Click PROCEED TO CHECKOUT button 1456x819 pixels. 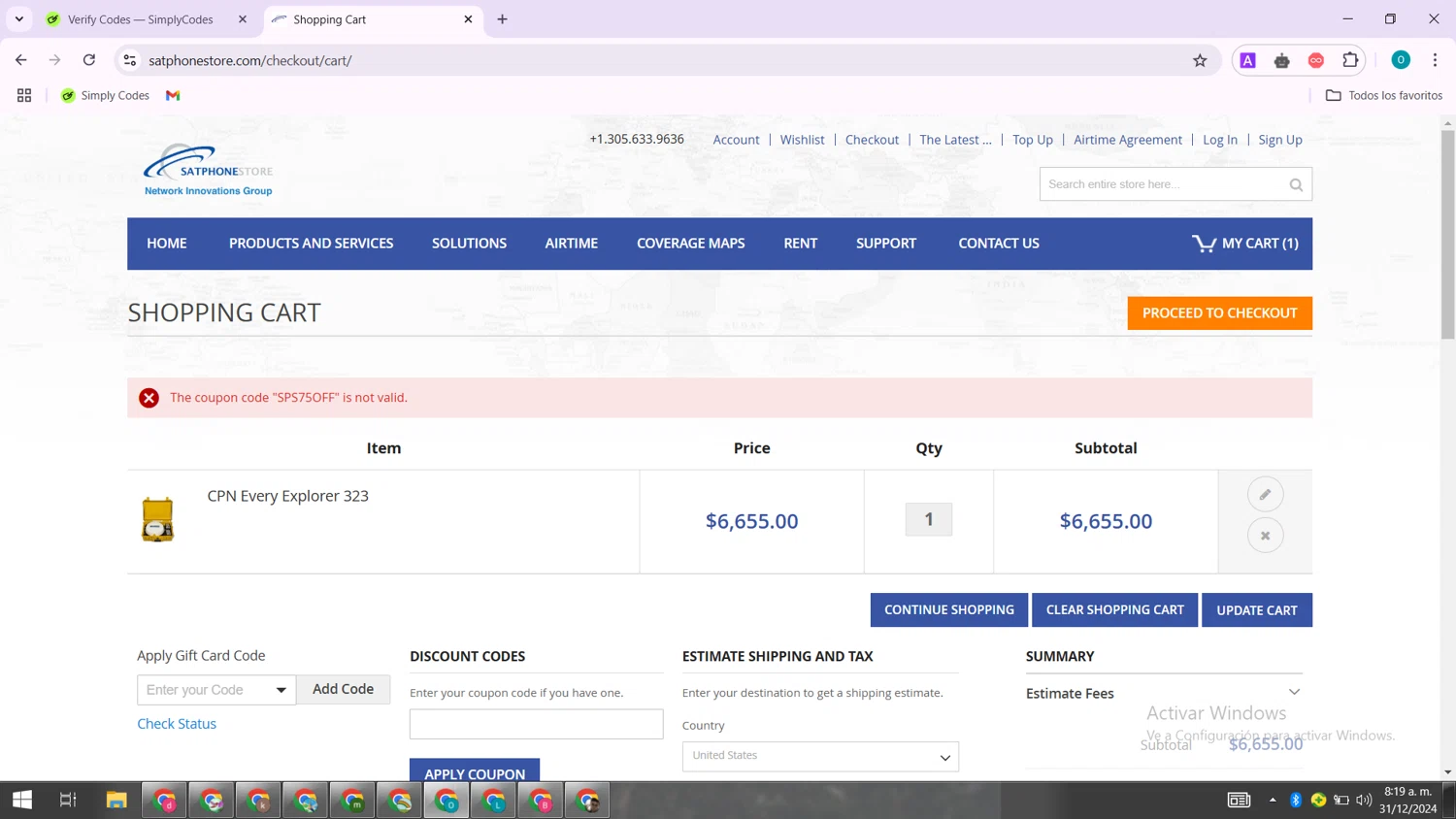click(x=1219, y=313)
